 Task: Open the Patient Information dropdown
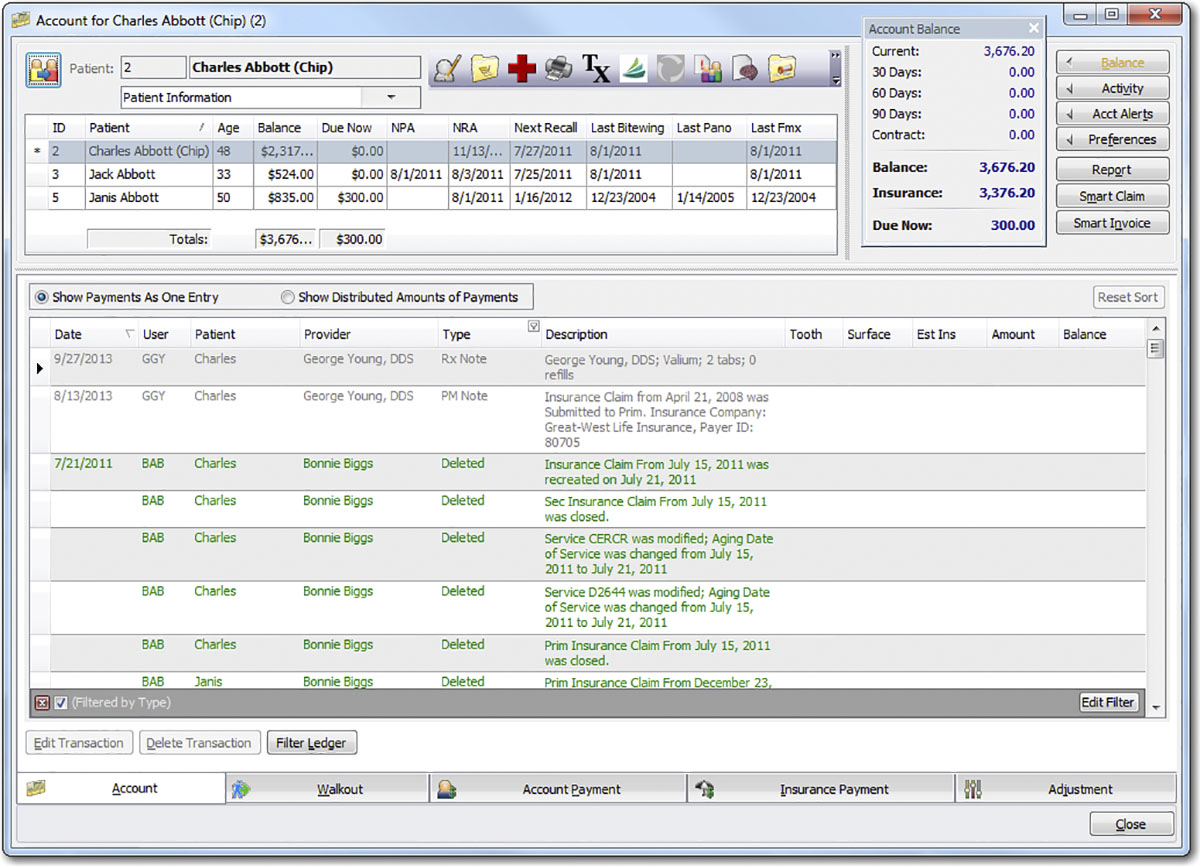point(391,97)
